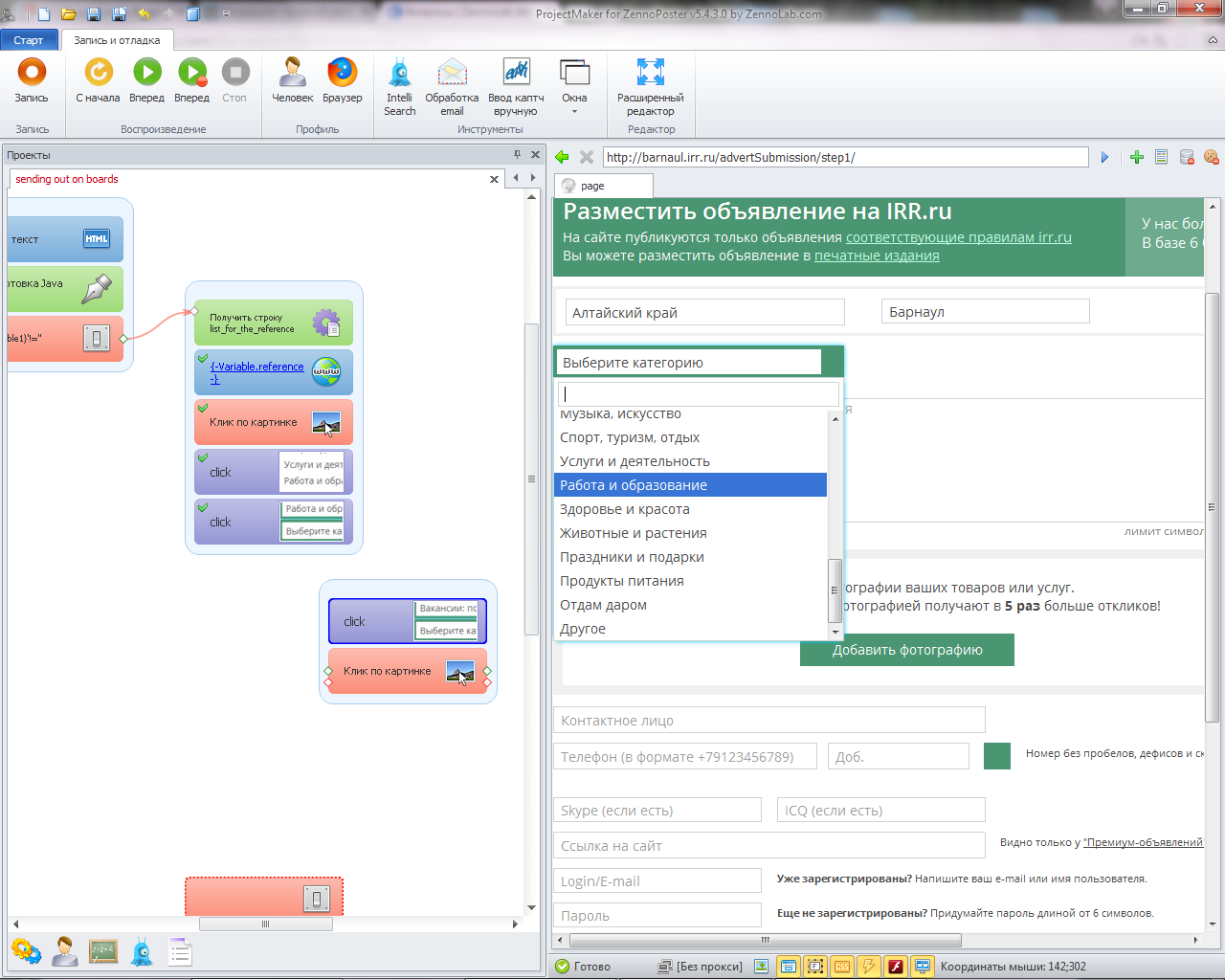Click the green plus add-tab icon
This screenshot has height=980, width=1225.
(1137, 157)
